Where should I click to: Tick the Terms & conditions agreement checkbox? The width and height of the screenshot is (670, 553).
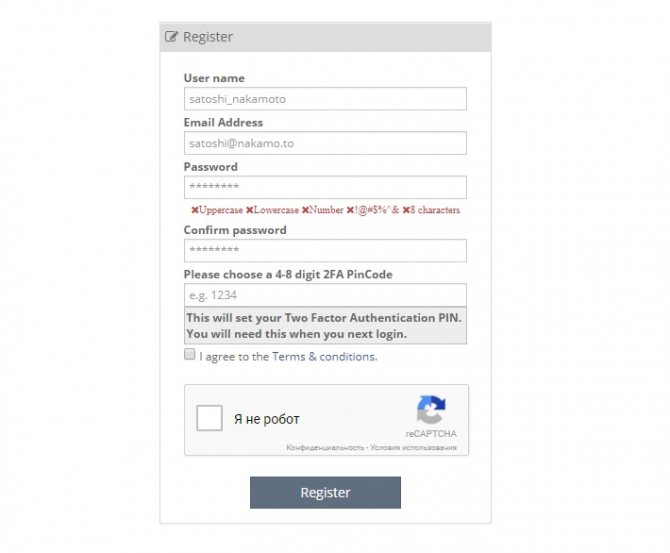click(x=190, y=355)
